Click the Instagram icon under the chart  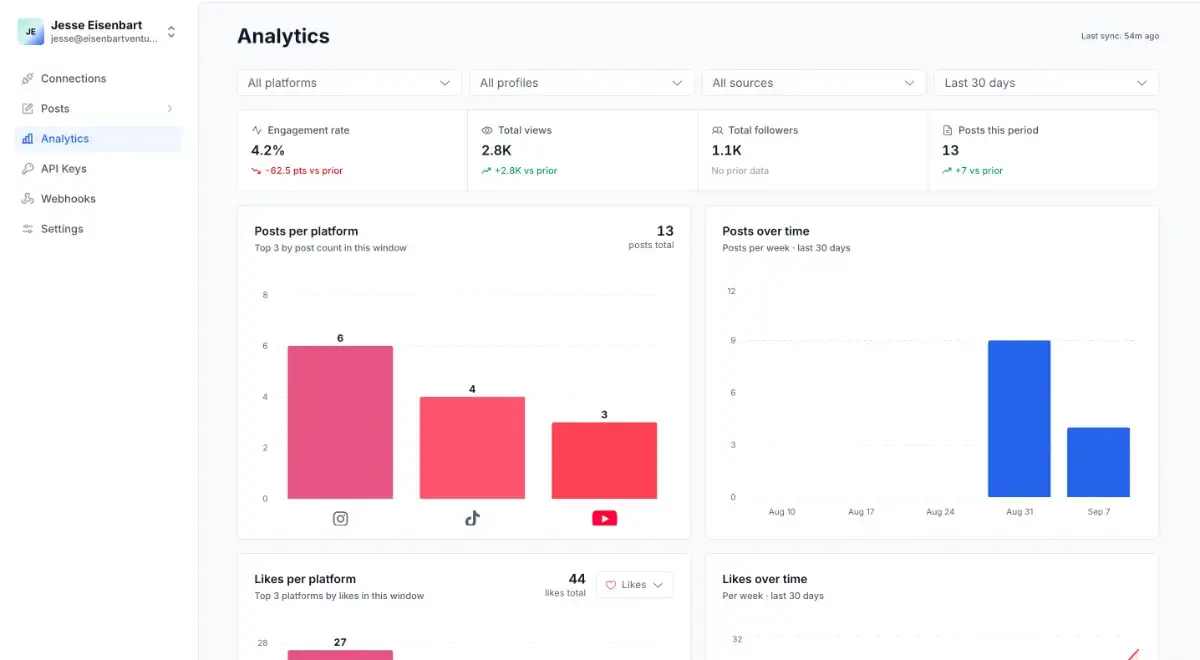click(x=340, y=518)
